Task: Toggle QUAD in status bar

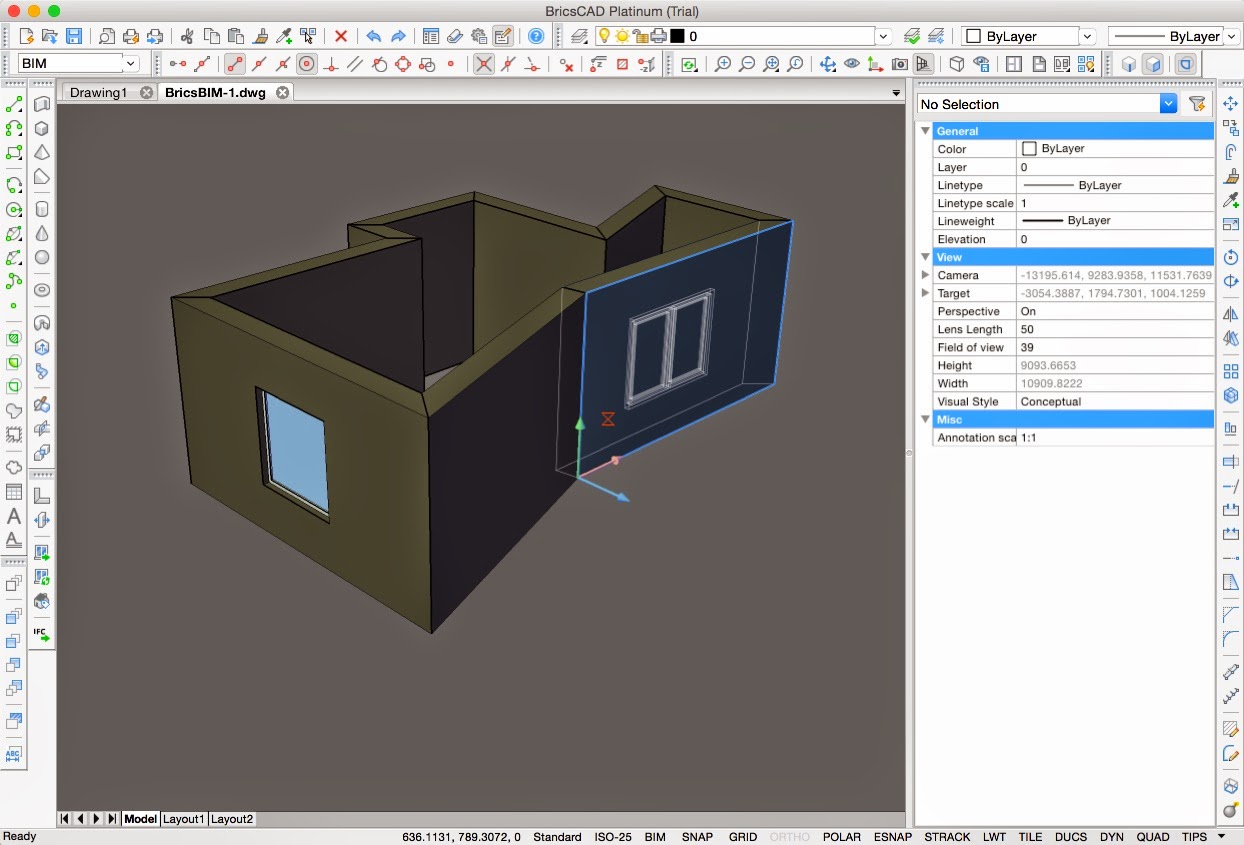Action: pos(1151,837)
